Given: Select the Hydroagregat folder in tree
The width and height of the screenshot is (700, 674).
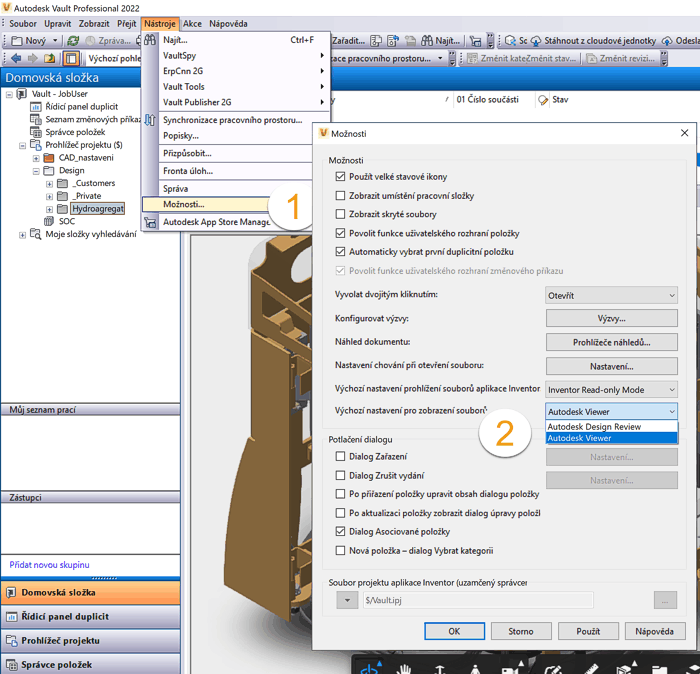Looking at the screenshot, I should [98, 209].
